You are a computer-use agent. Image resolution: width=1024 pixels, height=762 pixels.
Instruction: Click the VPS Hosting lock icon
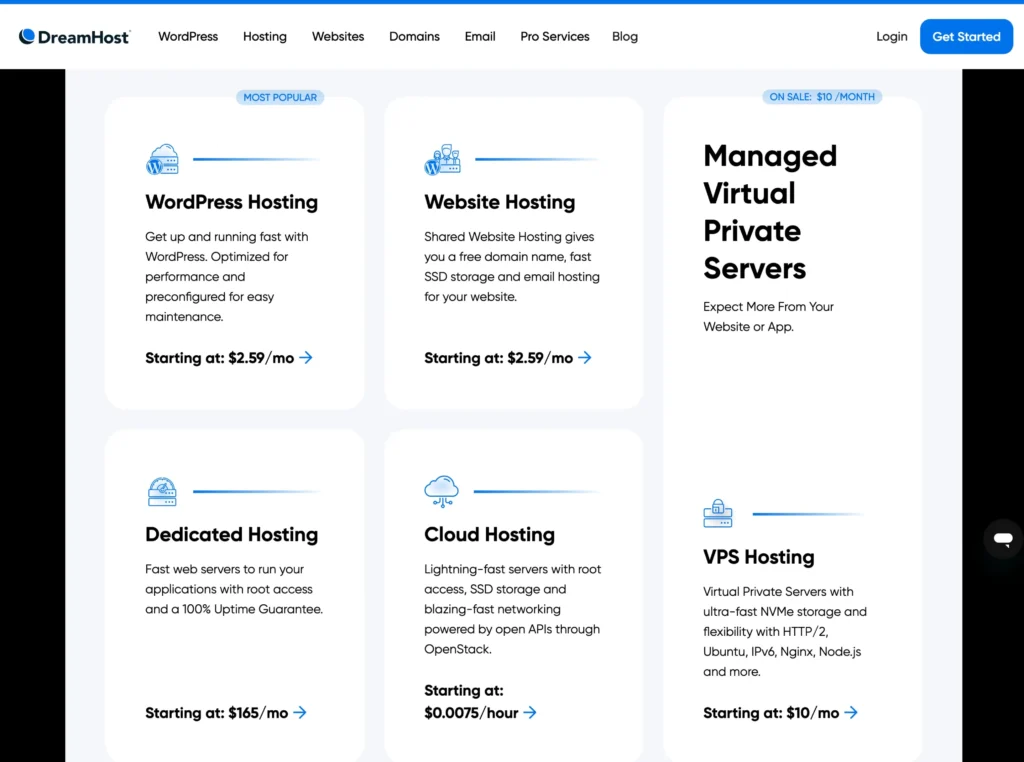tap(718, 514)
